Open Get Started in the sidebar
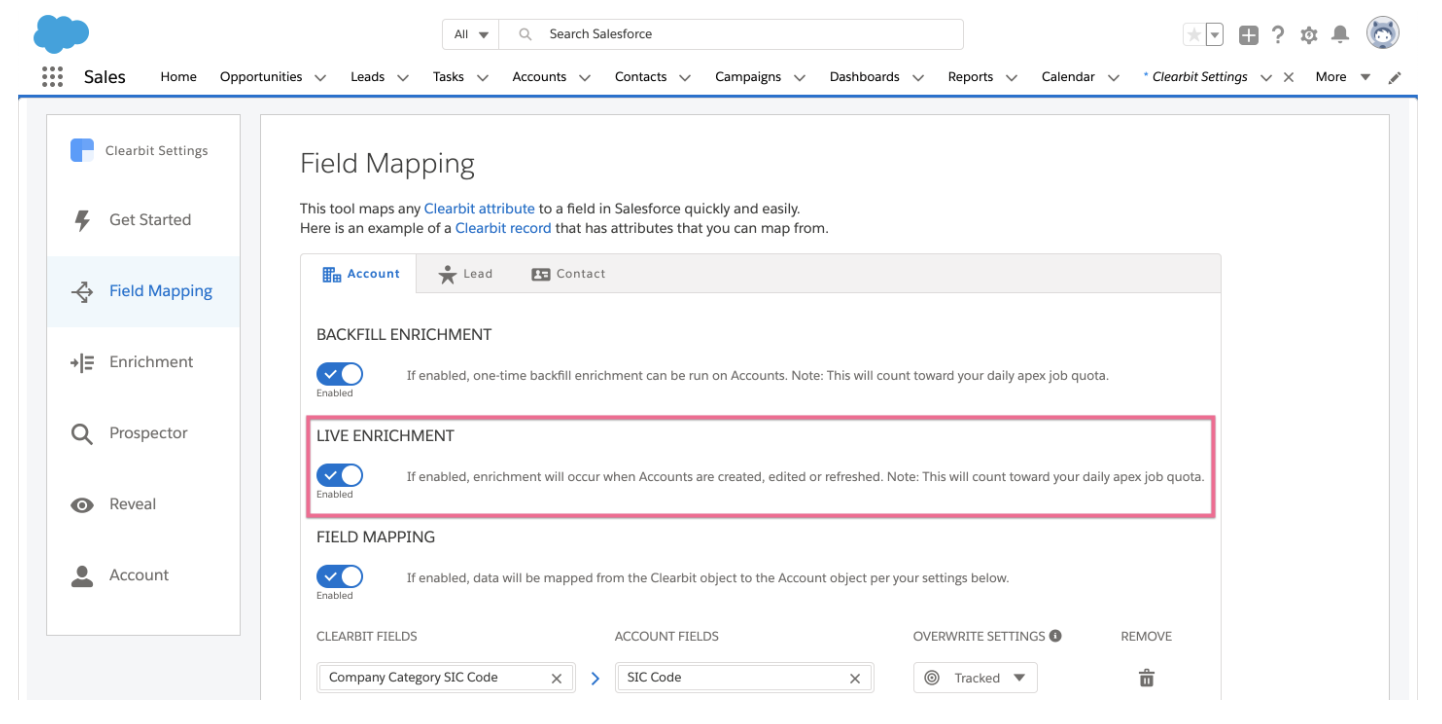 click(x=143, y=220)
